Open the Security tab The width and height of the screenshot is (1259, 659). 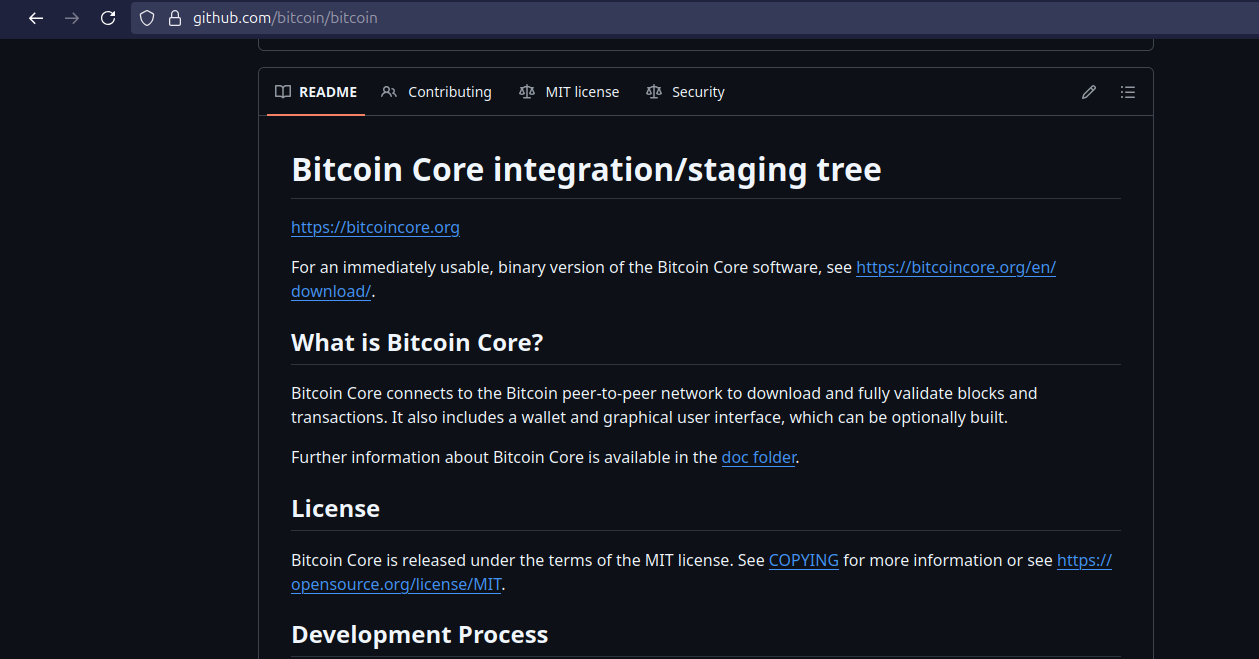685,92
